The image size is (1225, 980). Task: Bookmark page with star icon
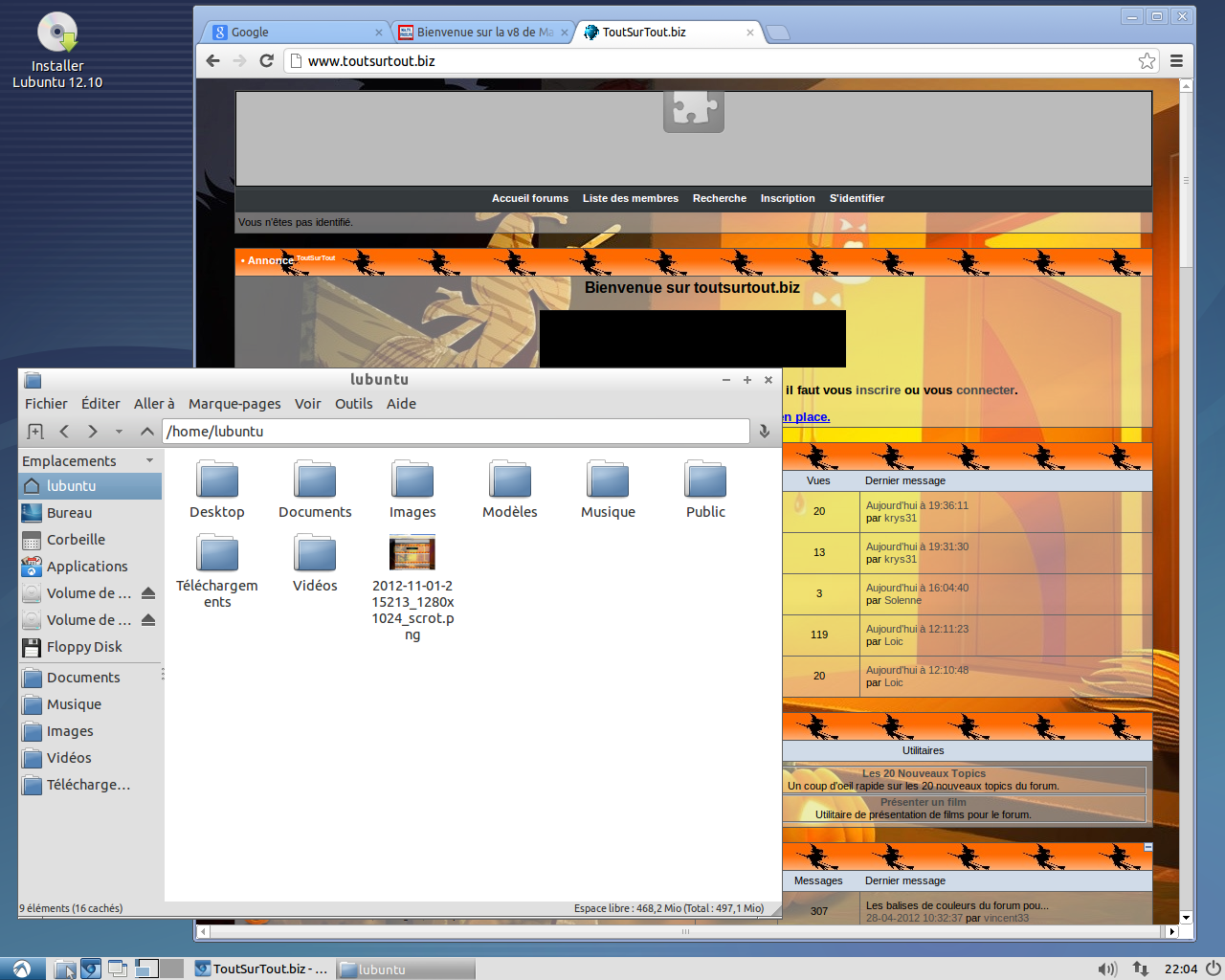coord(1147,61)
